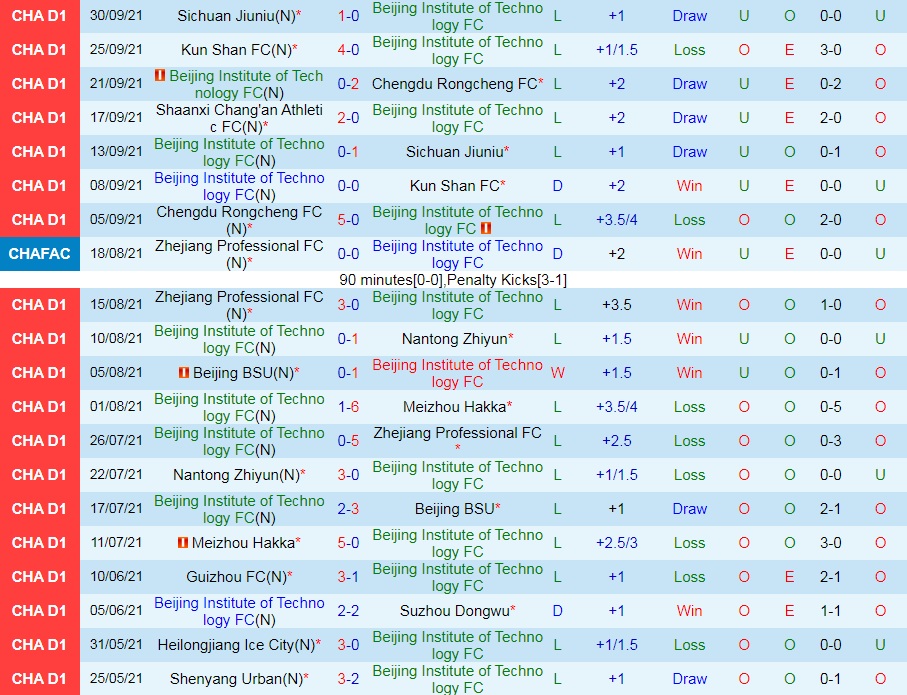
Task: Click red card icon in the 05/09/21 match row
Action: (x=486, y=228)
